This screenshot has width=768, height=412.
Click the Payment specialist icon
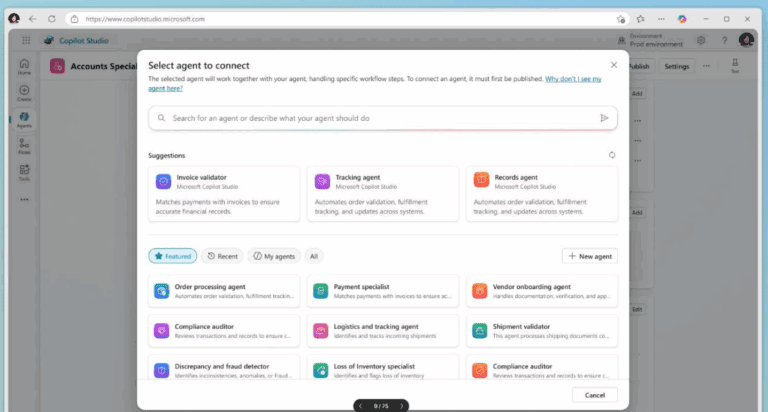point(320,291)
